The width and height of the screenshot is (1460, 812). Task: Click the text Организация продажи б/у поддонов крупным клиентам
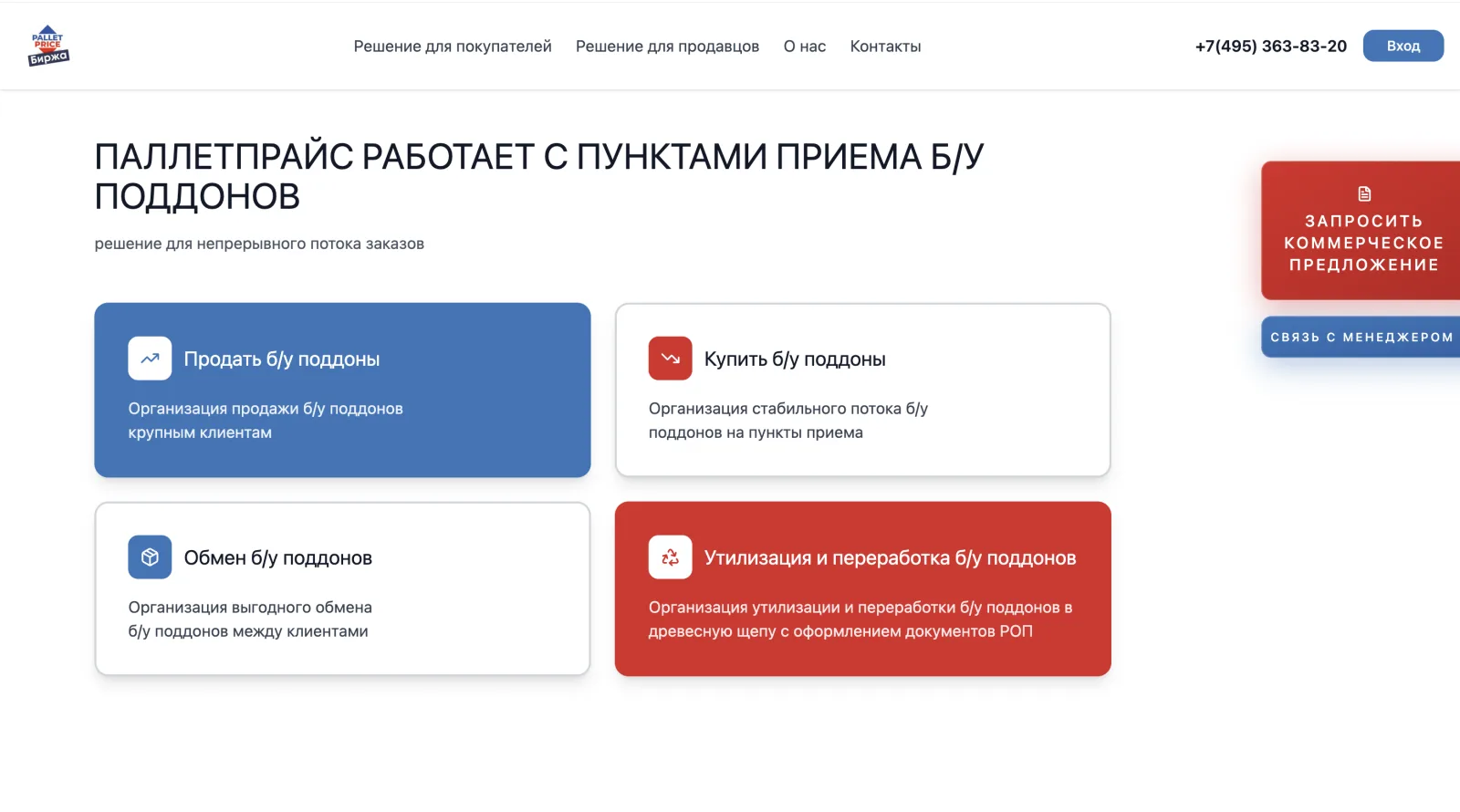pyautogui.click(x=266, y=421)
